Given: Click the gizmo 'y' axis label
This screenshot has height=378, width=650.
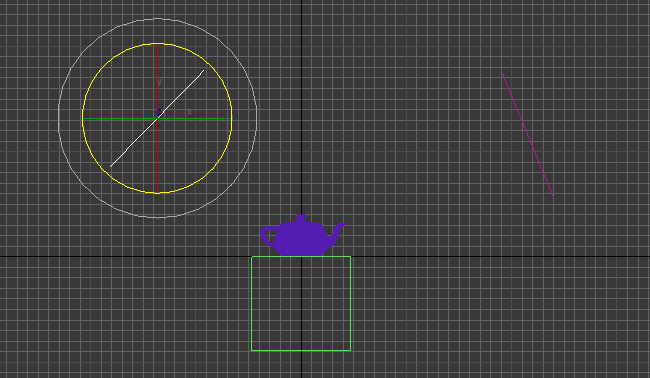Looking at the screenshot, I should (x=160, y=82).
